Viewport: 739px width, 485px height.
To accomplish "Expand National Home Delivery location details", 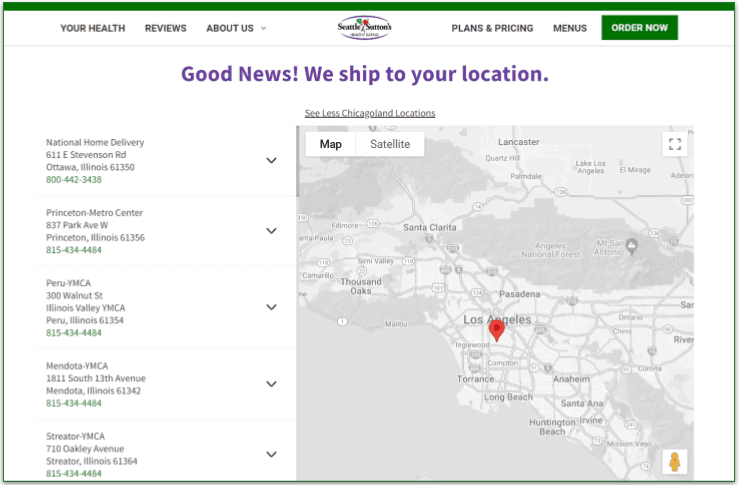I will (x=271, y=160).
